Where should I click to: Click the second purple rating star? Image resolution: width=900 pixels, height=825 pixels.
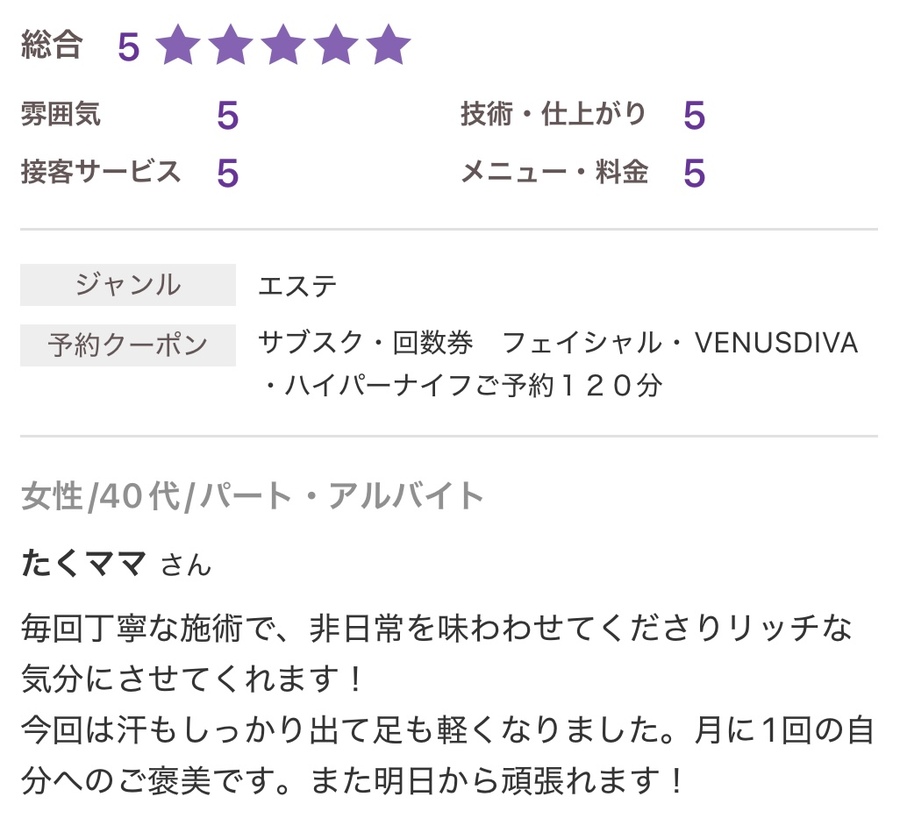click(232, 46)
